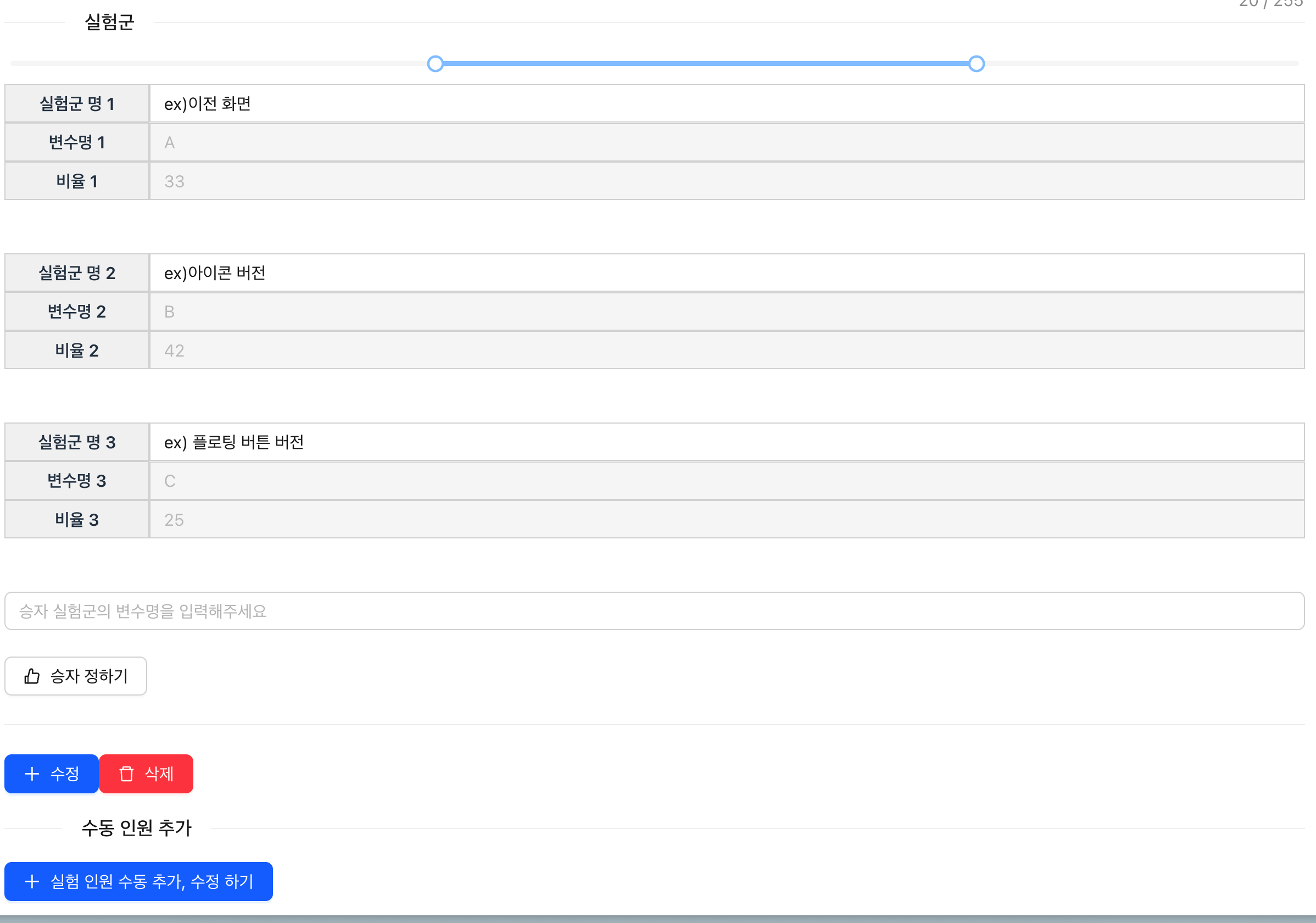Click the 실험군 명 3 input field

click(x=727, y=442)
